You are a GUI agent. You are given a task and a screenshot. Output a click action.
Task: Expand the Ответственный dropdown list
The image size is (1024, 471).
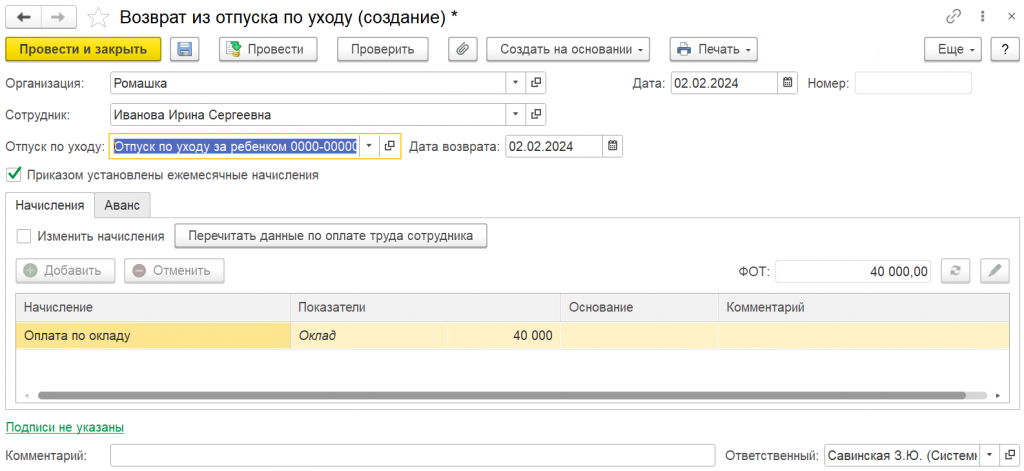pos(990,455)
